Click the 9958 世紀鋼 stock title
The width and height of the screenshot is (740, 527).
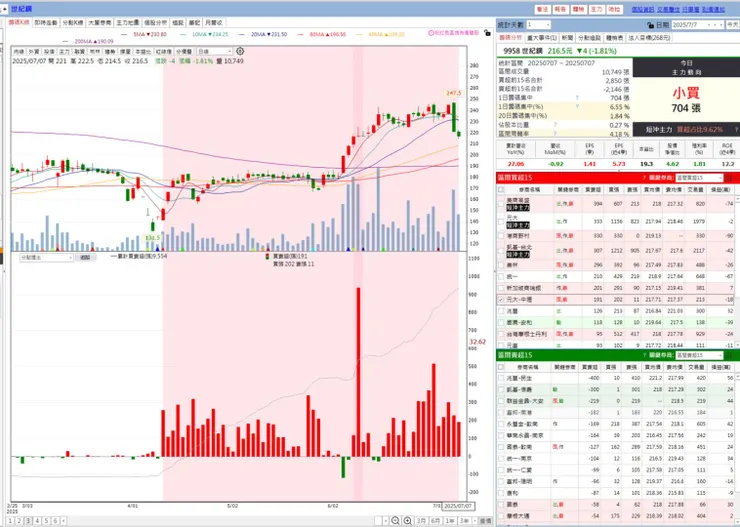point(523,50)
